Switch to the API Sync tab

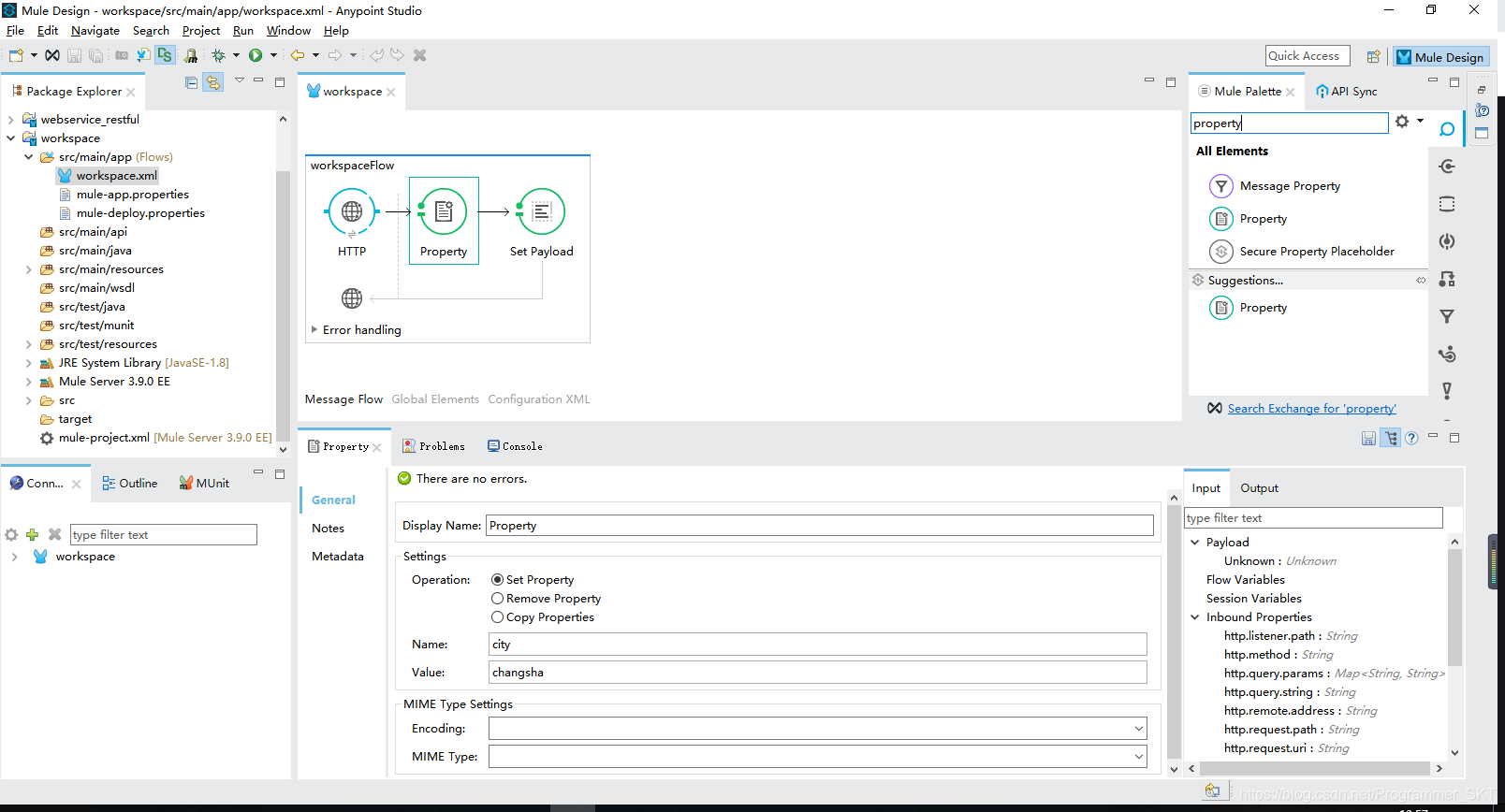(x=1346, y=92)
